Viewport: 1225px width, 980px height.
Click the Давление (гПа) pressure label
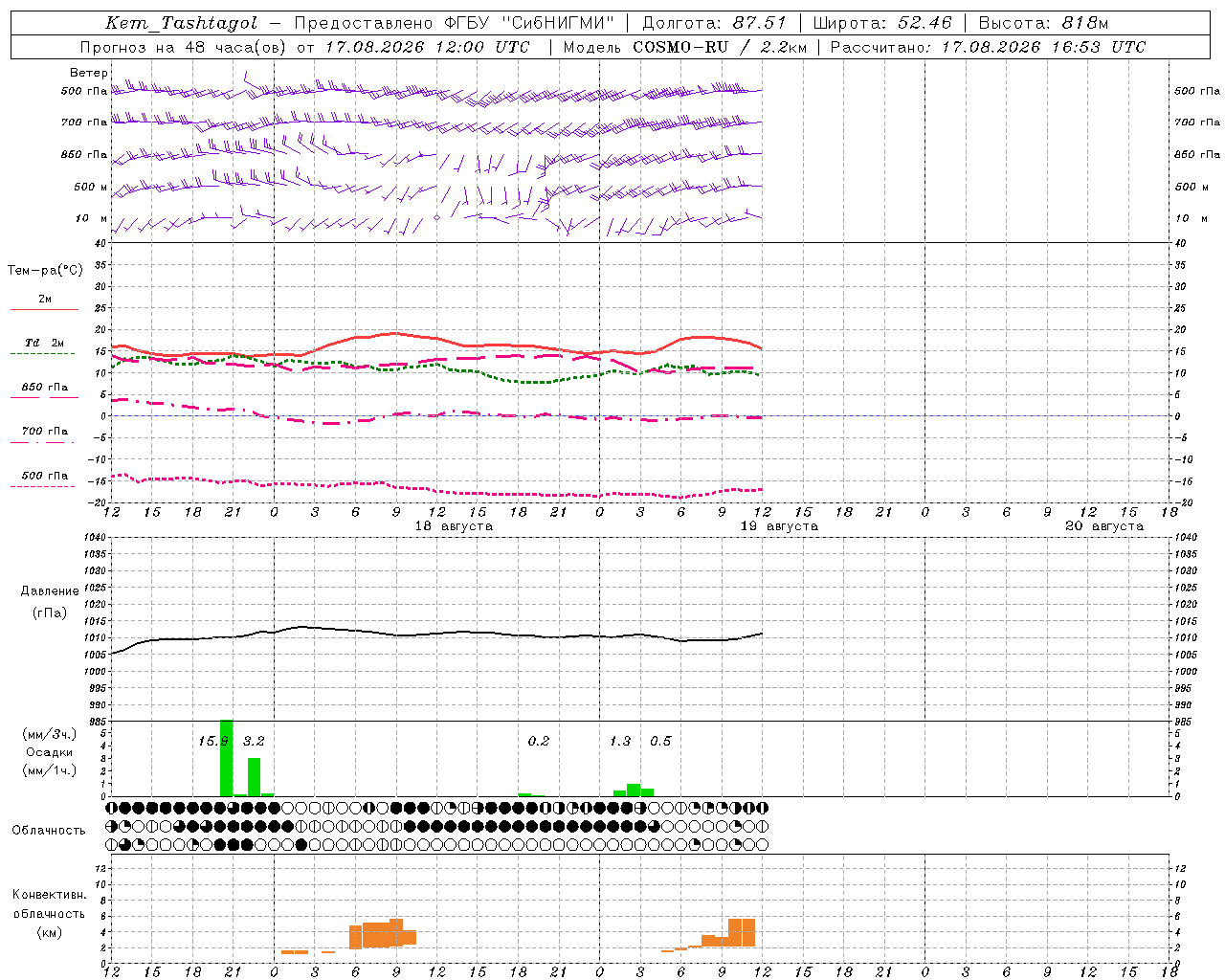tap(50, 602)
